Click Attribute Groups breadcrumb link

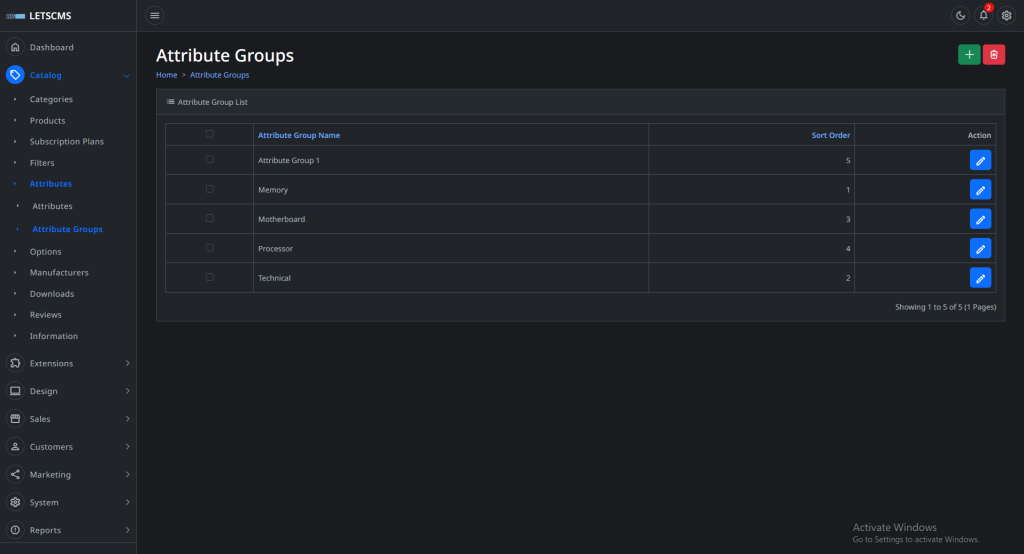click(219, 75)
